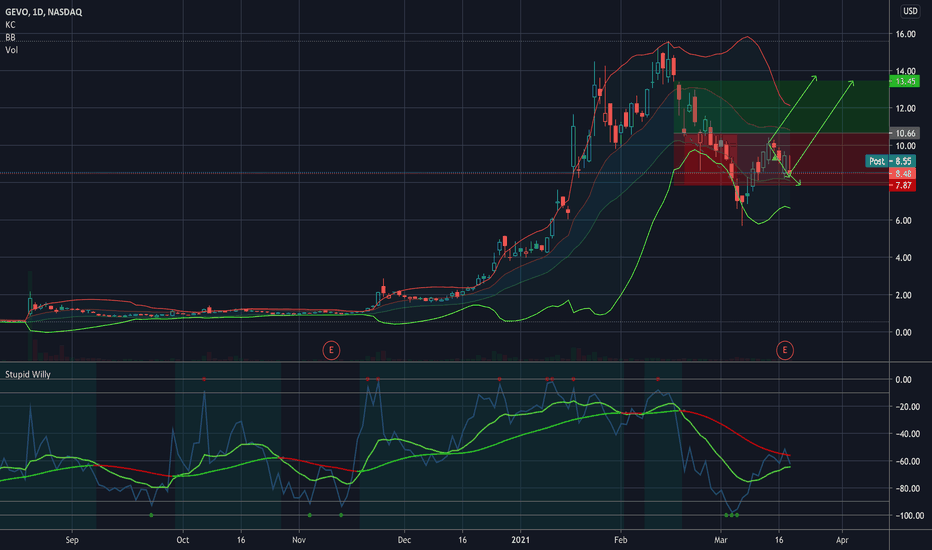Screen dimensions: 932x550
Task: Click the Mar date on time axis
Action: [x=721, y=540]
